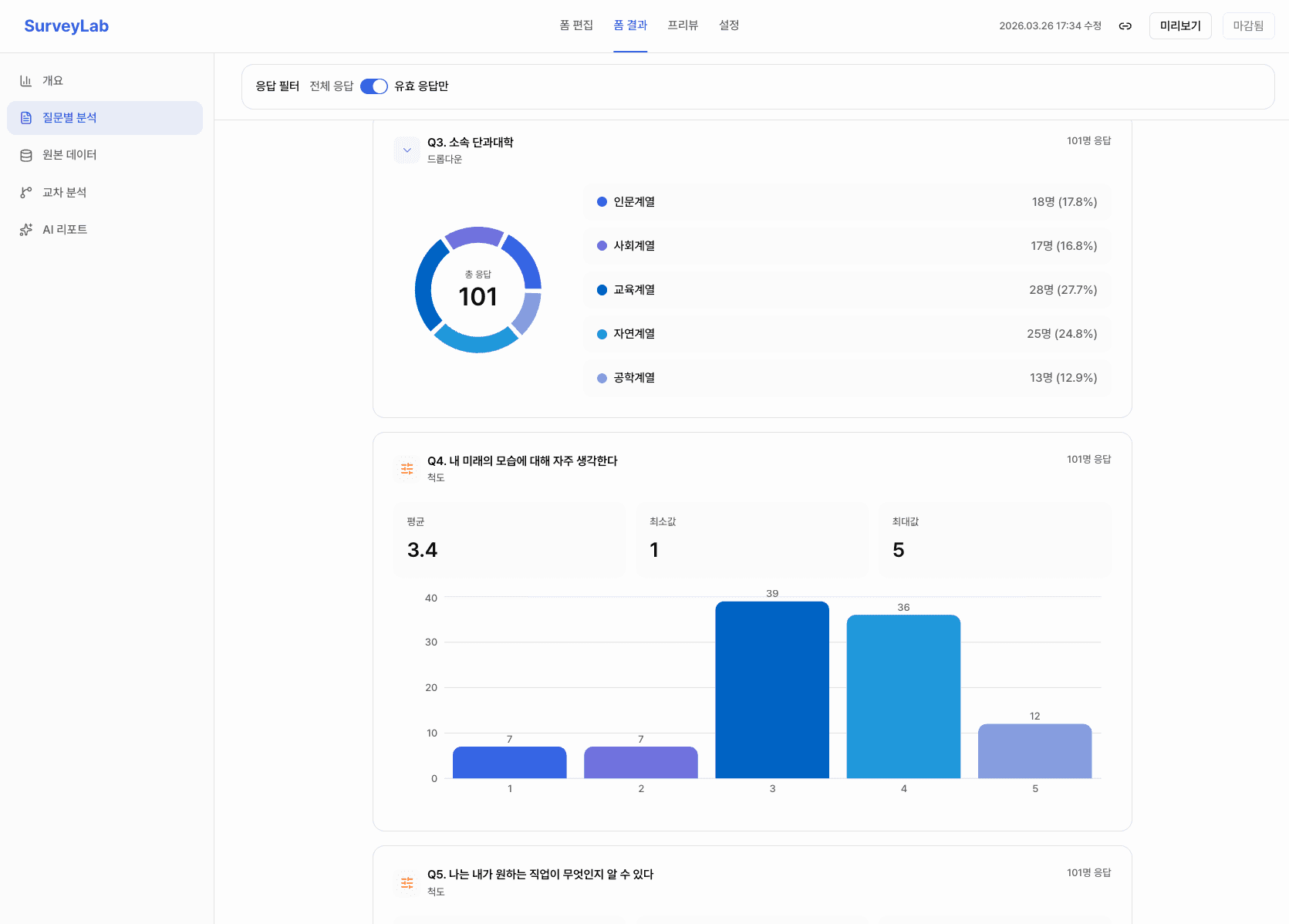Click the 미리보기 preview button
1289x924 pixels.
1180,25
